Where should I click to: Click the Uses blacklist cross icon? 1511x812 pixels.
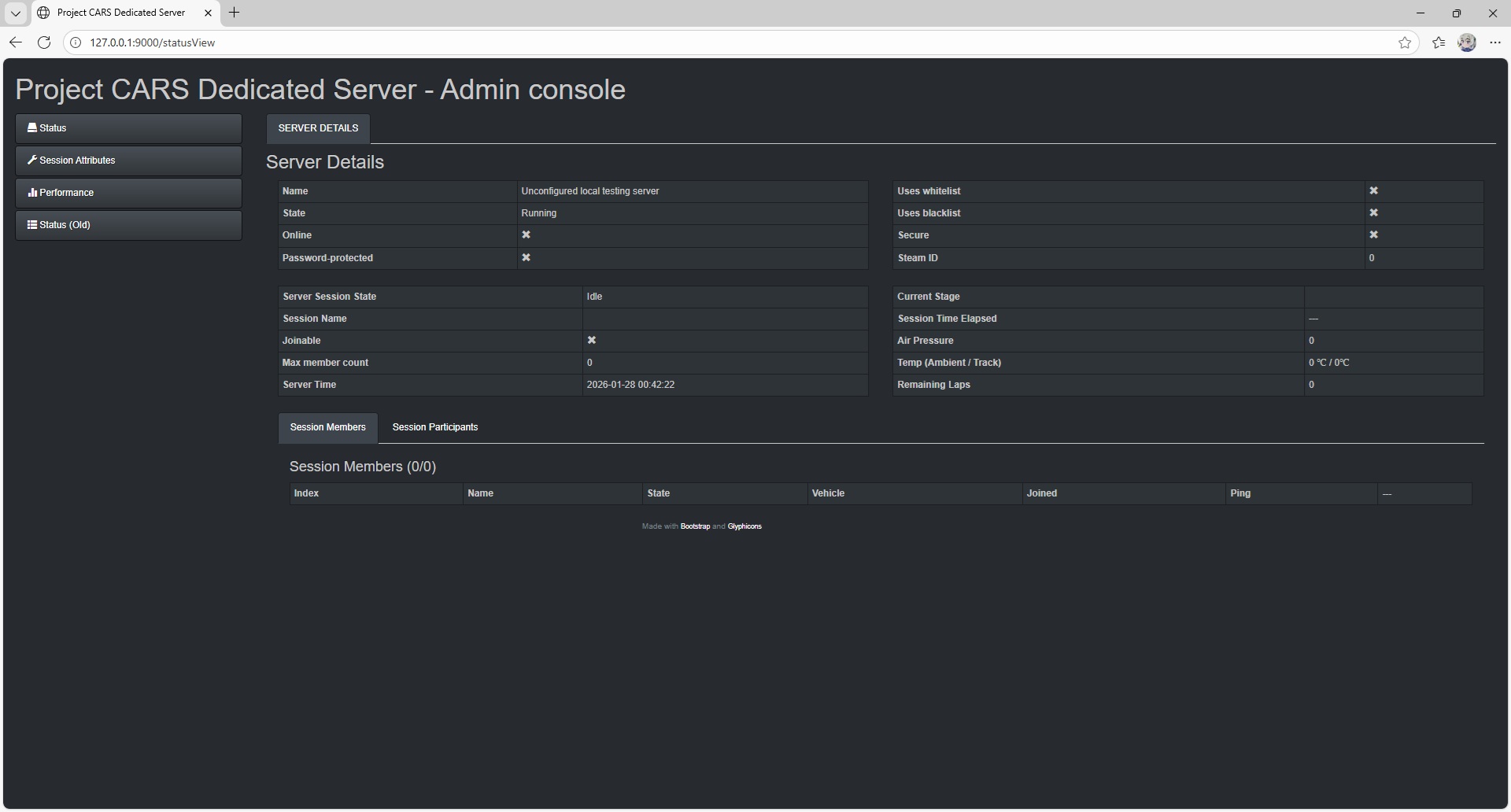[x=1374, y=212]
